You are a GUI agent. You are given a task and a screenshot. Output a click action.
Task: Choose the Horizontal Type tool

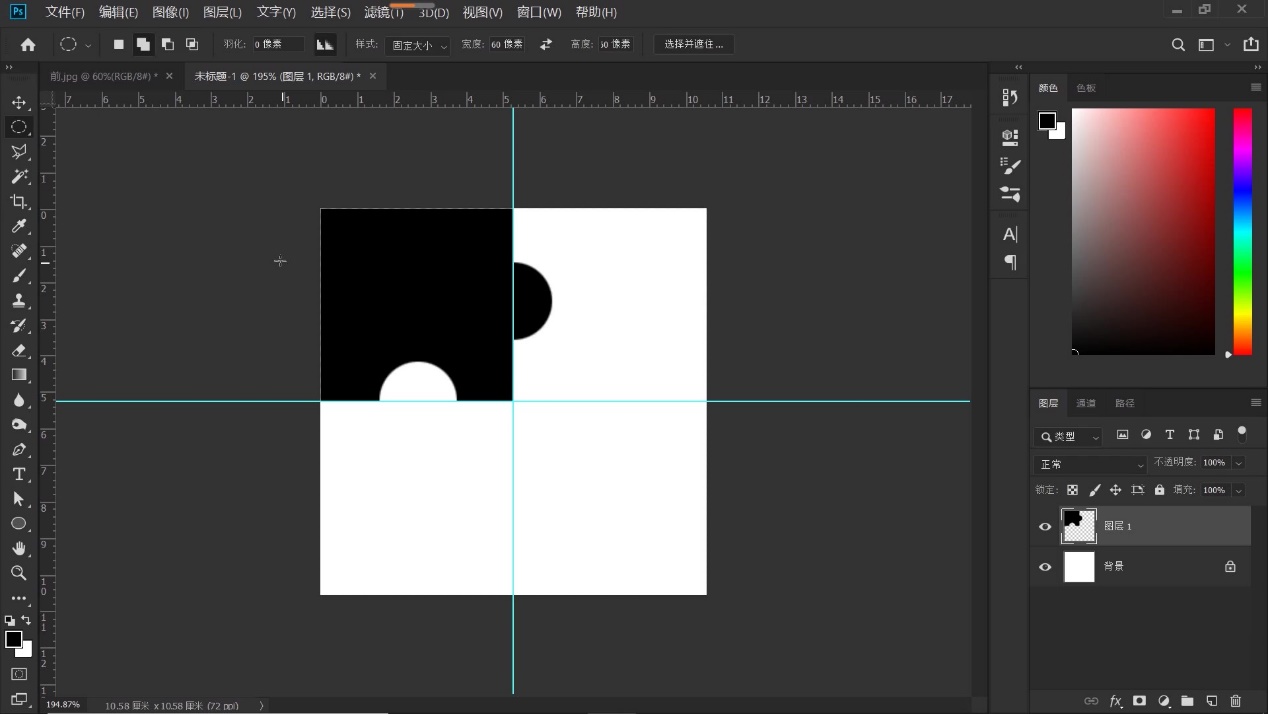click(19, 474)
